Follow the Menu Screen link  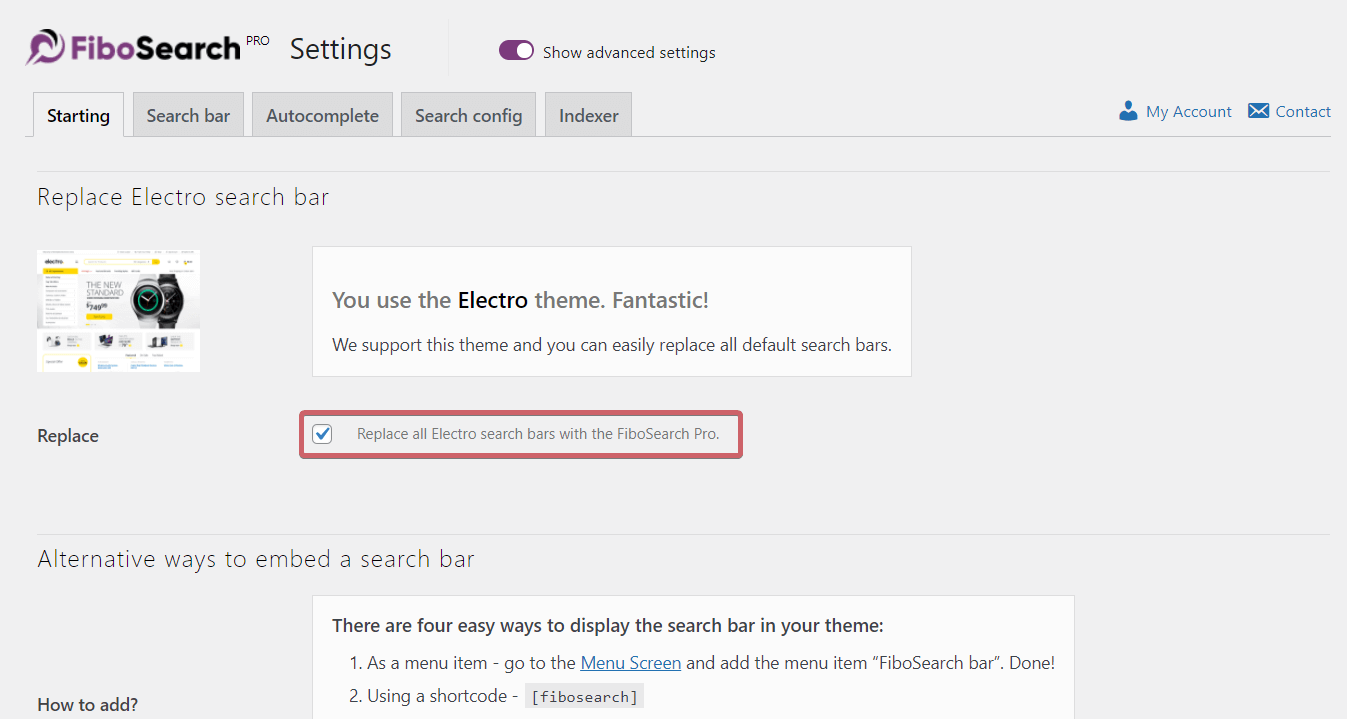pyautogui.click(x=631, y=662)
